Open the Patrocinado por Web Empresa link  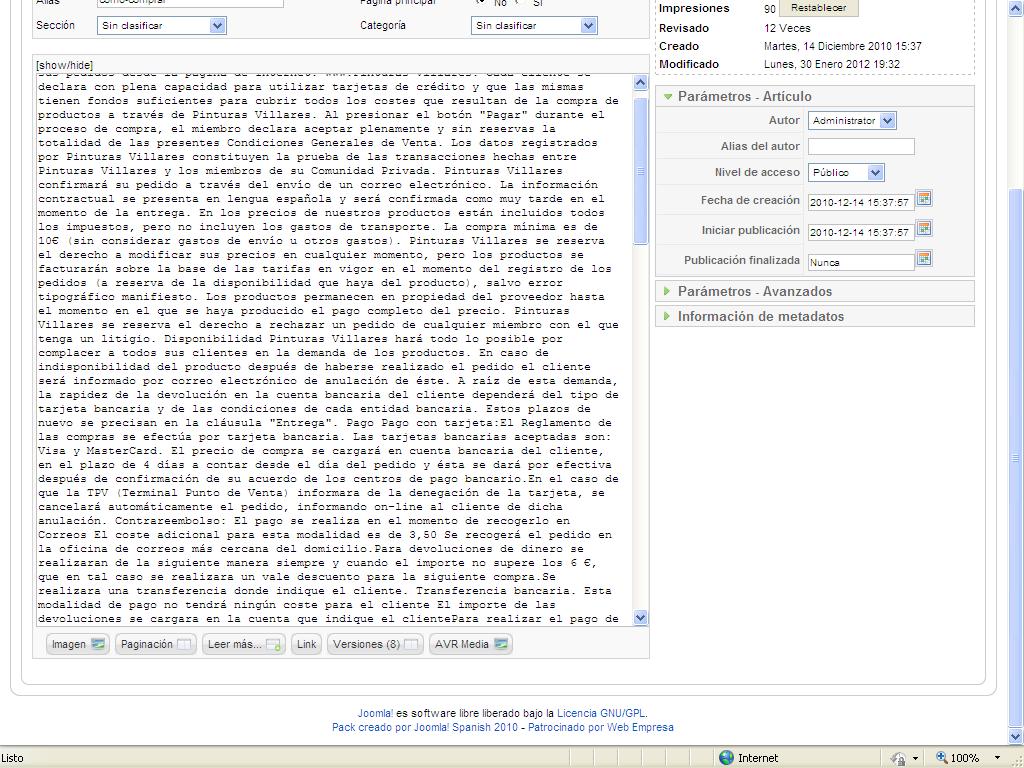pyautogui.click(x=600, y=727)
